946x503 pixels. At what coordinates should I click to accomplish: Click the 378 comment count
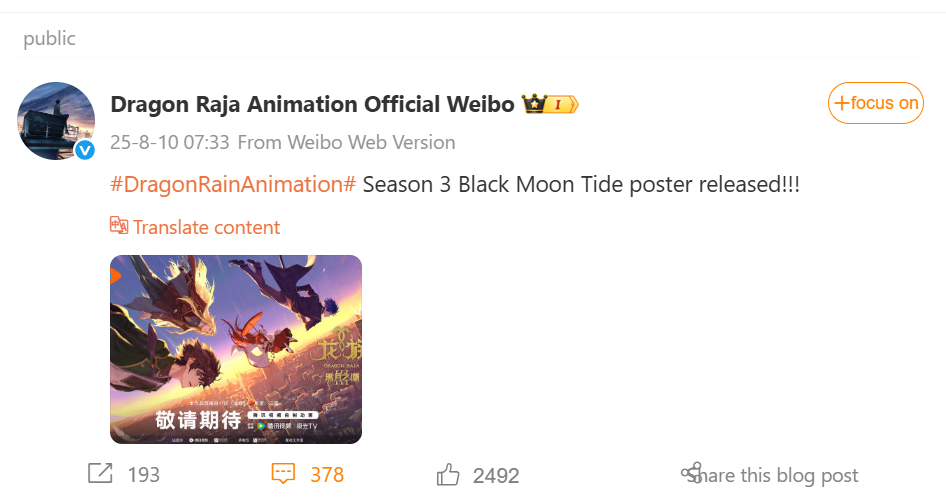click(x=327, y=475)
